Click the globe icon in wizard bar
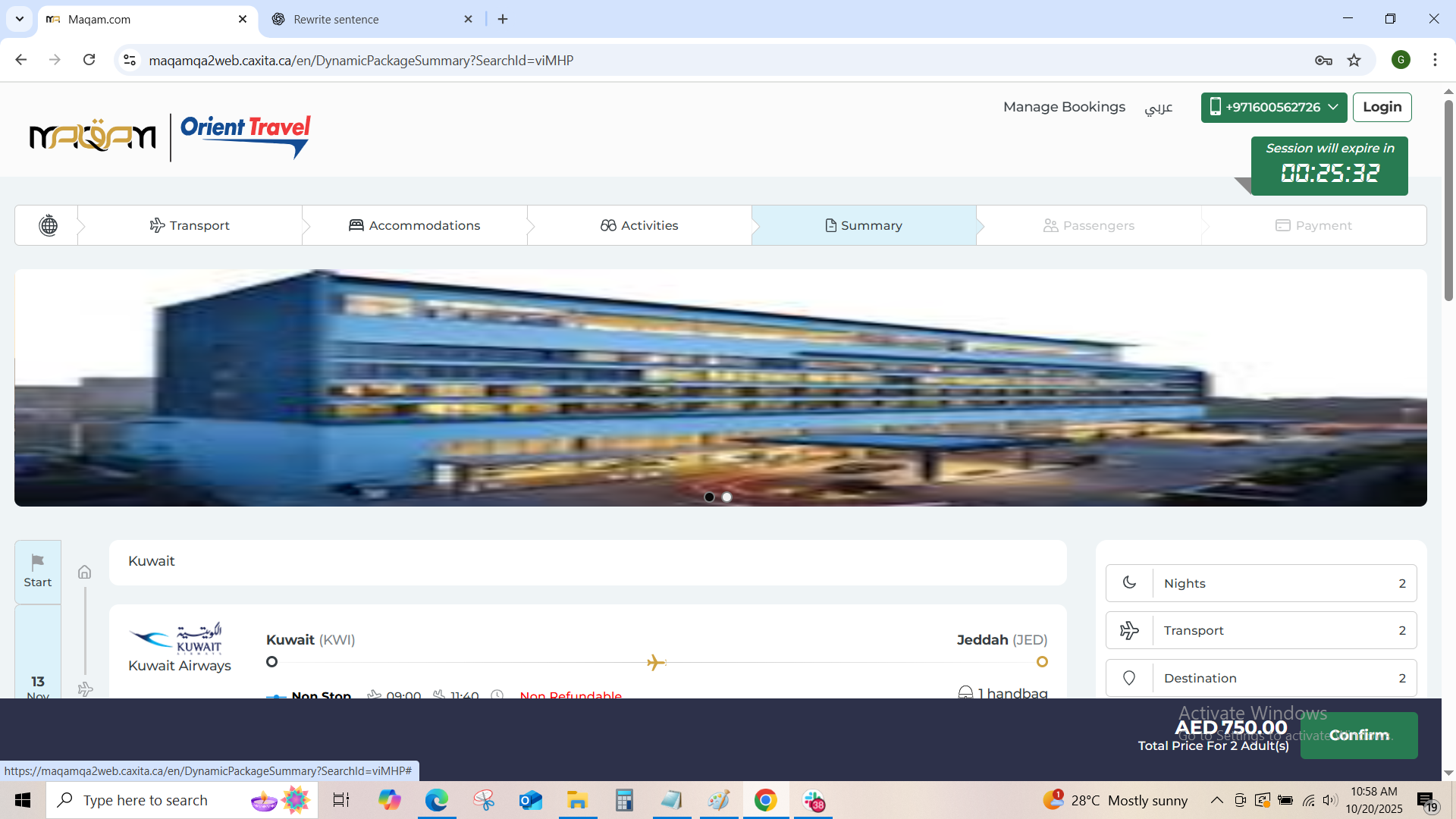This screenshot has height=819, width=1456. tap(48, 225)
